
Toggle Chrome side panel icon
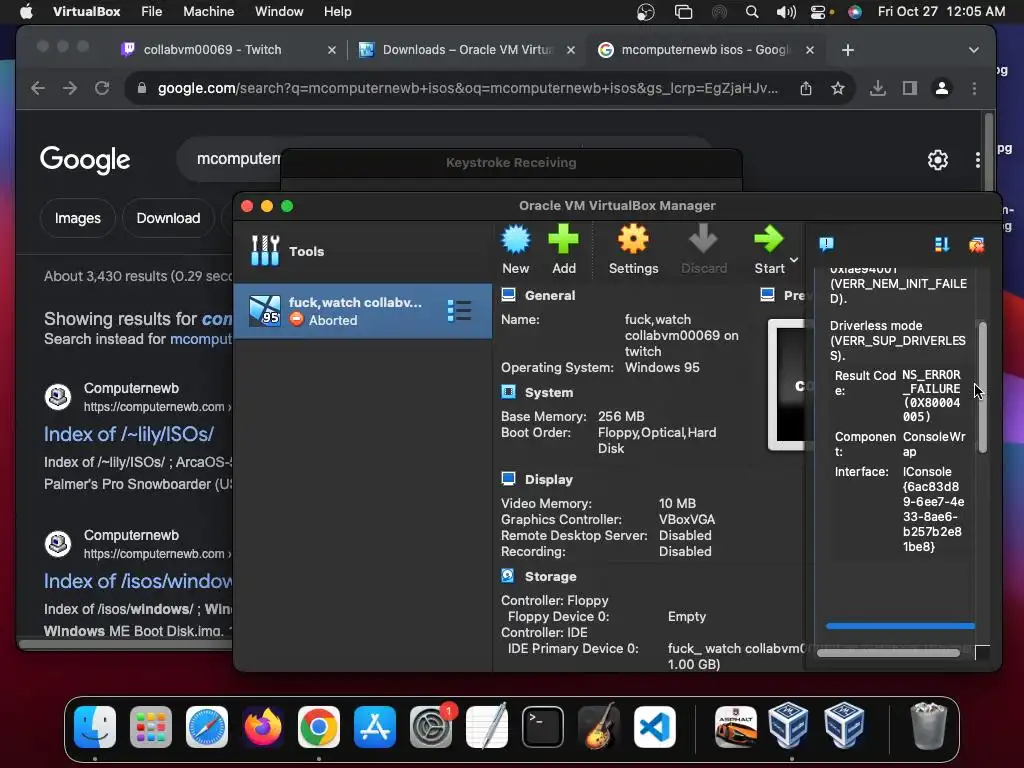click(x=910, y=88)
